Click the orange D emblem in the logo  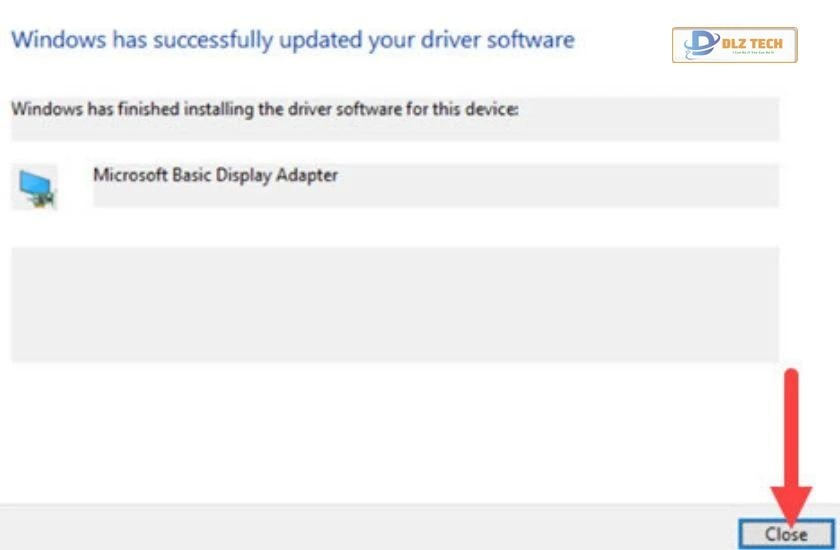[696, 45]
